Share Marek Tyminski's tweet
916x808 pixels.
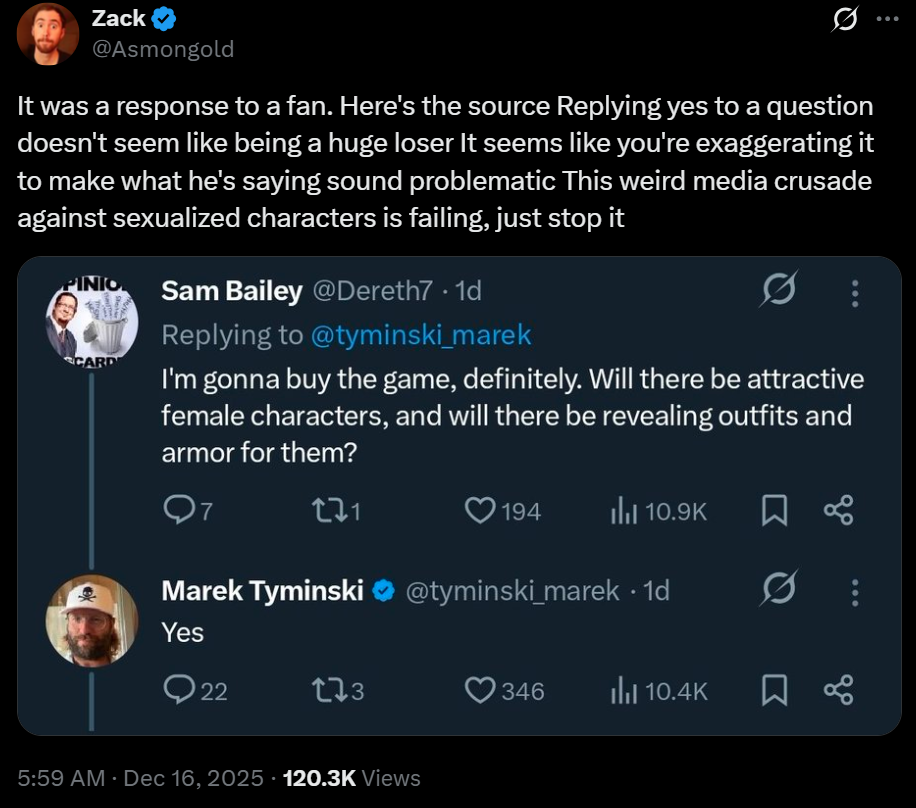(837, 690)
